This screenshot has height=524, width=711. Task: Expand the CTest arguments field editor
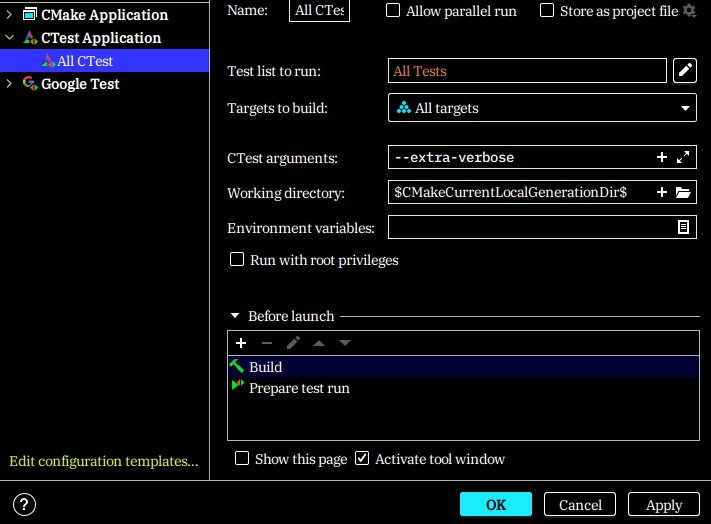point(684,158)
